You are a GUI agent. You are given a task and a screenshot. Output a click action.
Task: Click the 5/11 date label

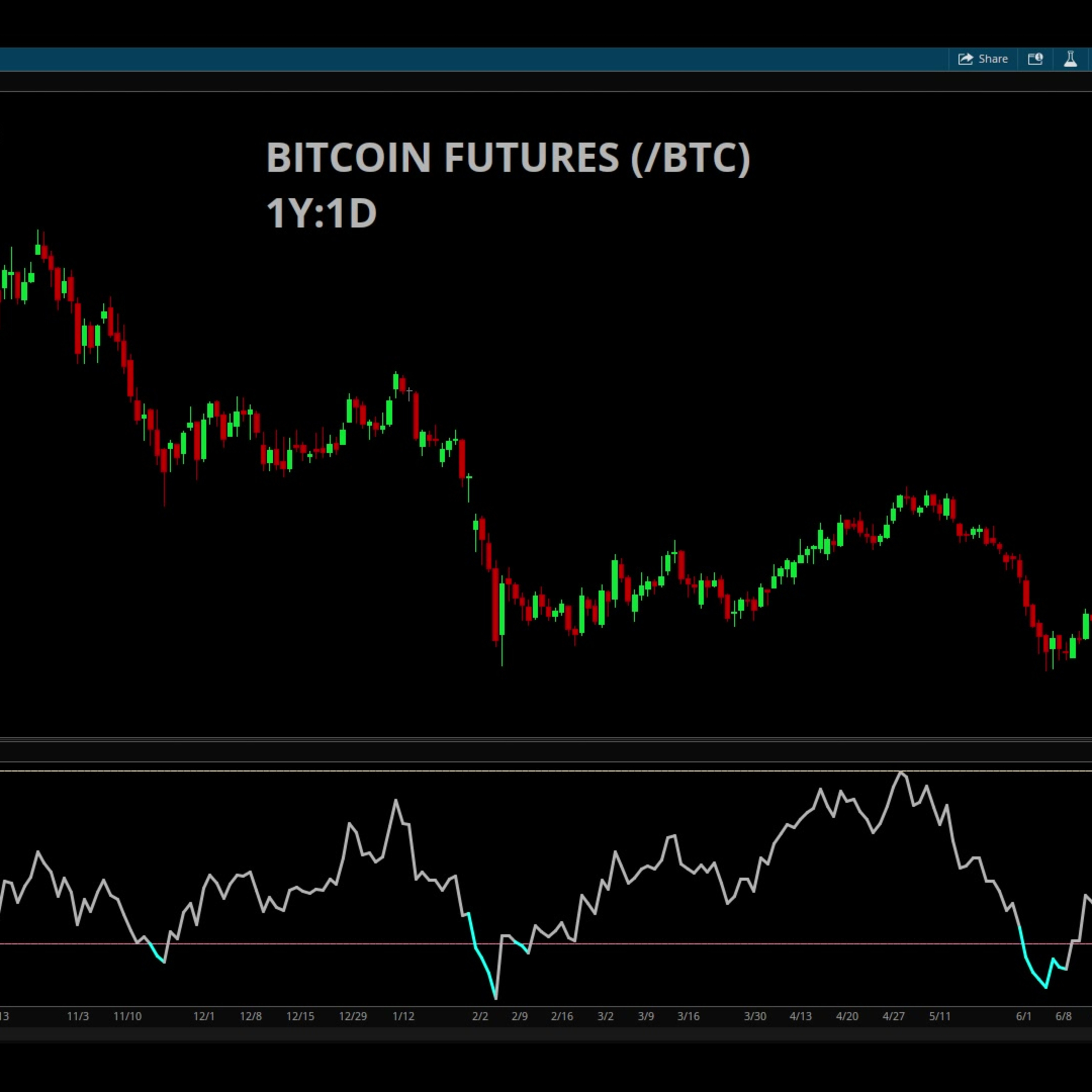tap(940, 1016)
